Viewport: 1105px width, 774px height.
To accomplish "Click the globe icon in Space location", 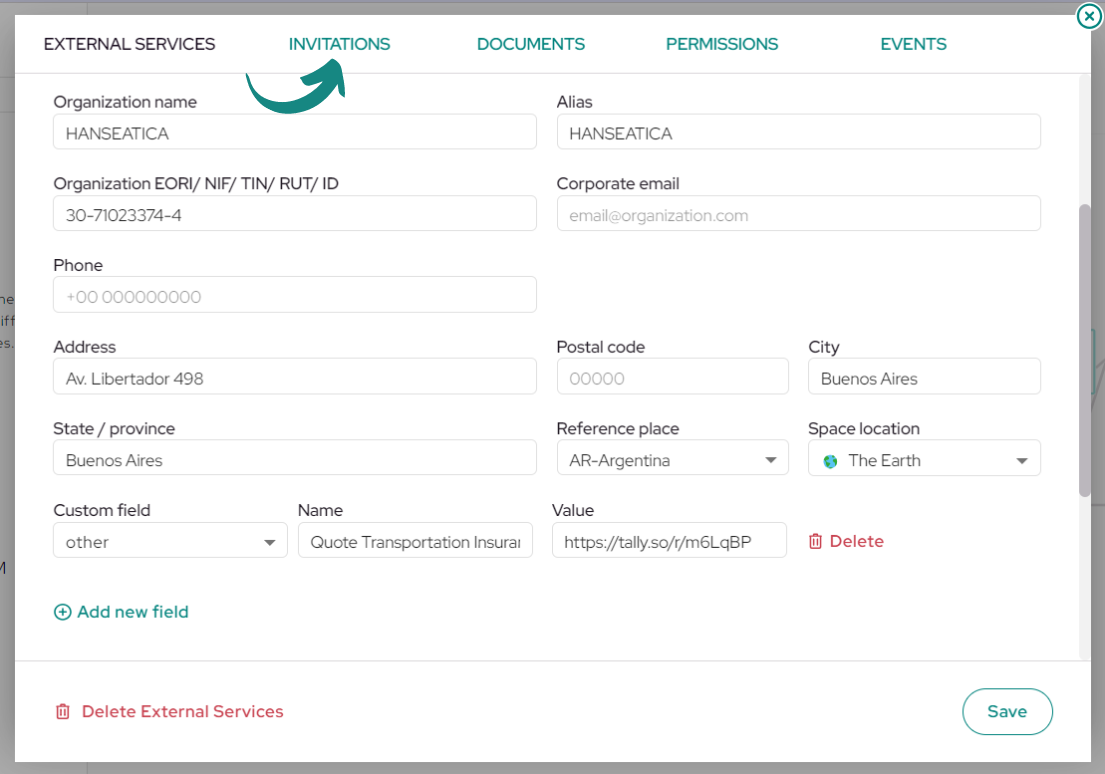I will click(830, 461).
